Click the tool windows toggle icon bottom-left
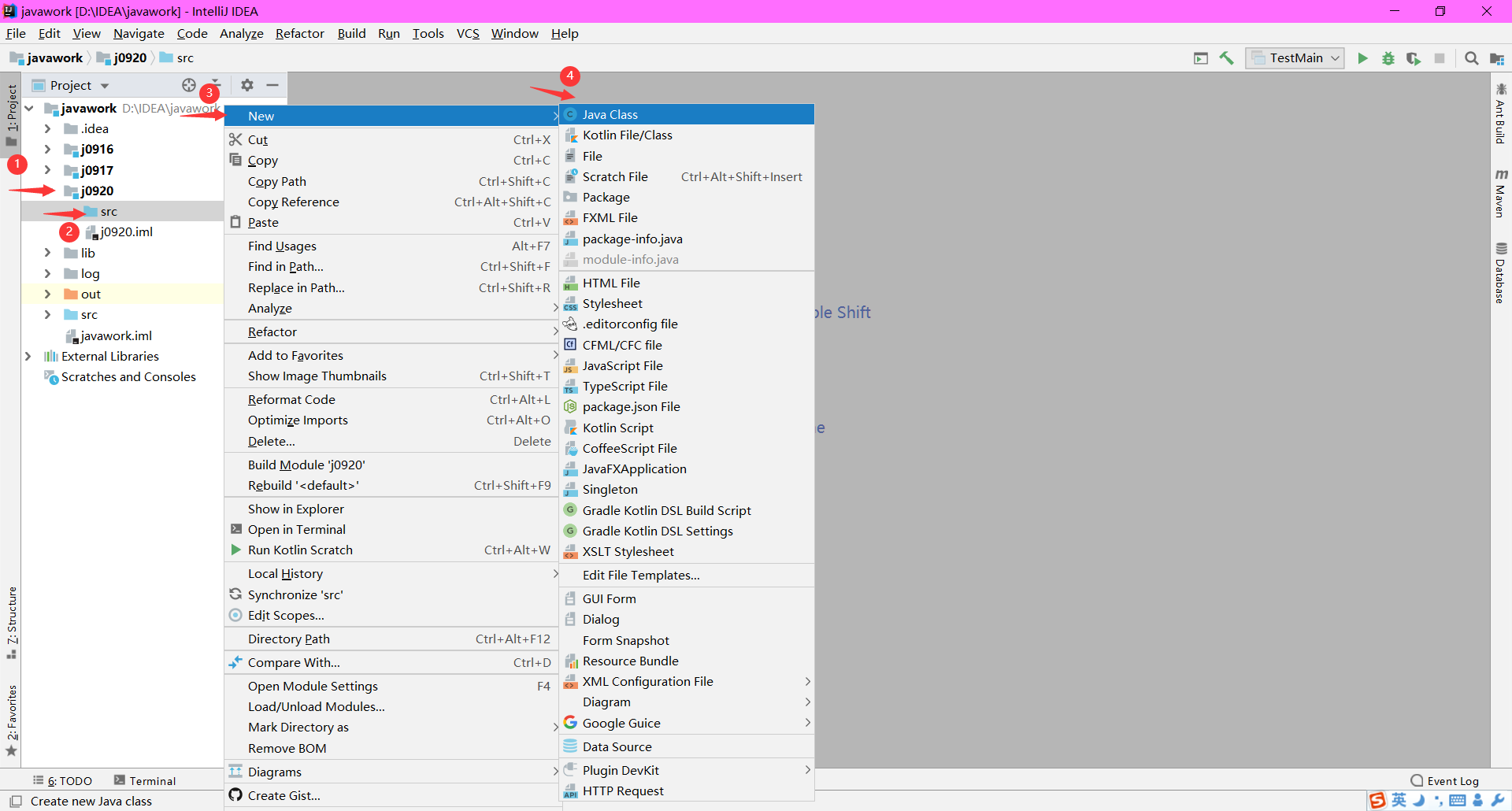The height and width of the screenshot is (811, 1512). (x=15, y=801)
